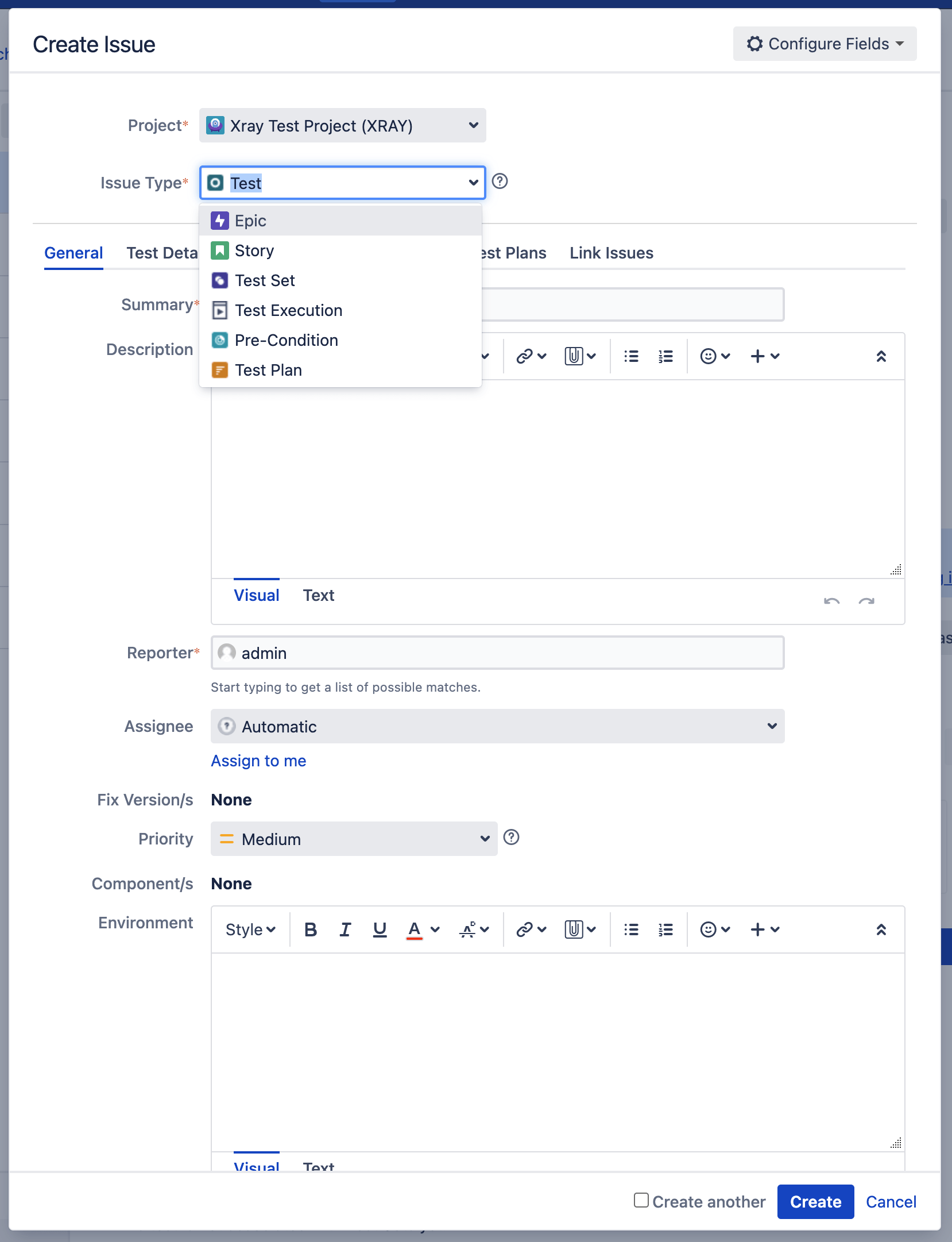
Task: Click the help icon next to Issue Type
Action: pyautogui.click(x=500, y=182)
